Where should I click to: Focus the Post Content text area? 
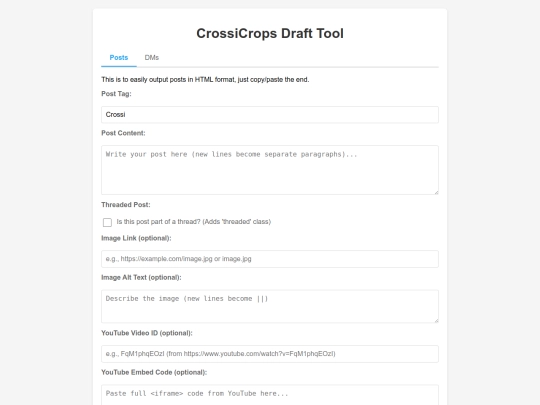coord(270,170)
